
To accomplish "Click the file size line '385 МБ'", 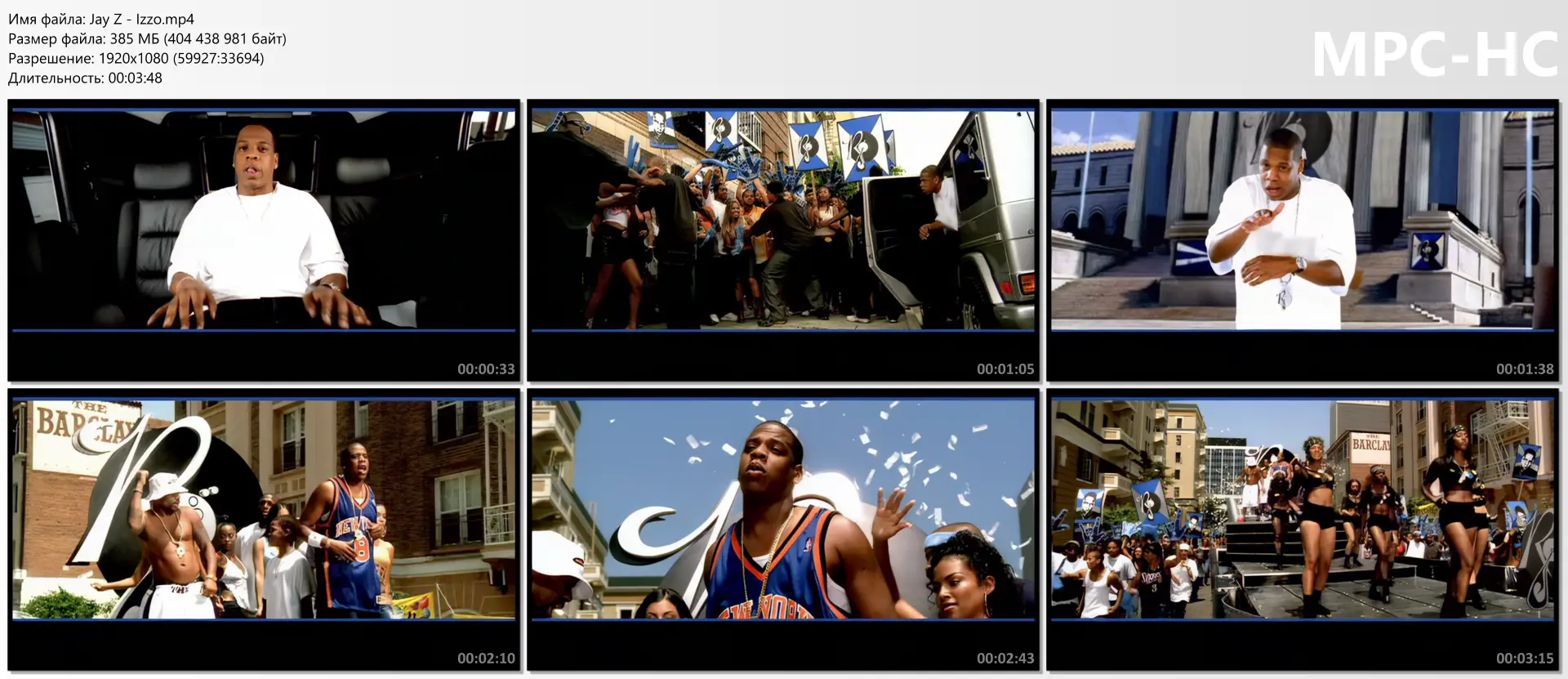I will tap(147, 38).
